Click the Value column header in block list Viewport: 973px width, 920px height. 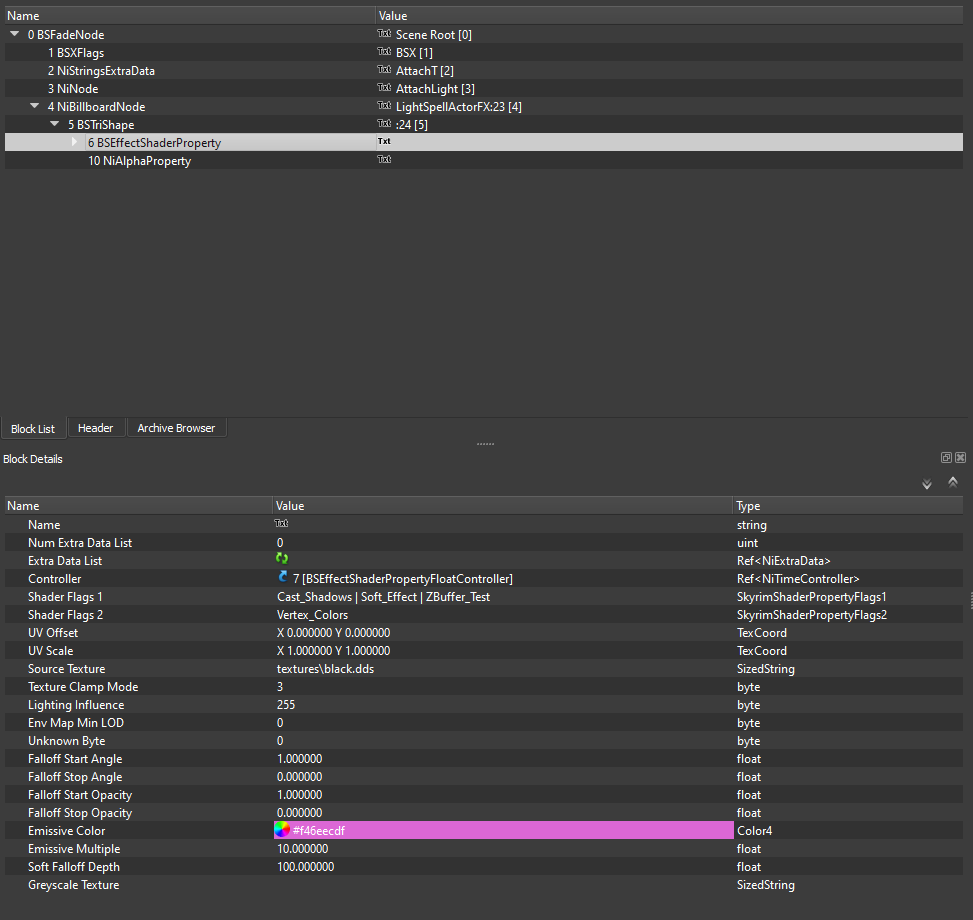coord(670,16)
